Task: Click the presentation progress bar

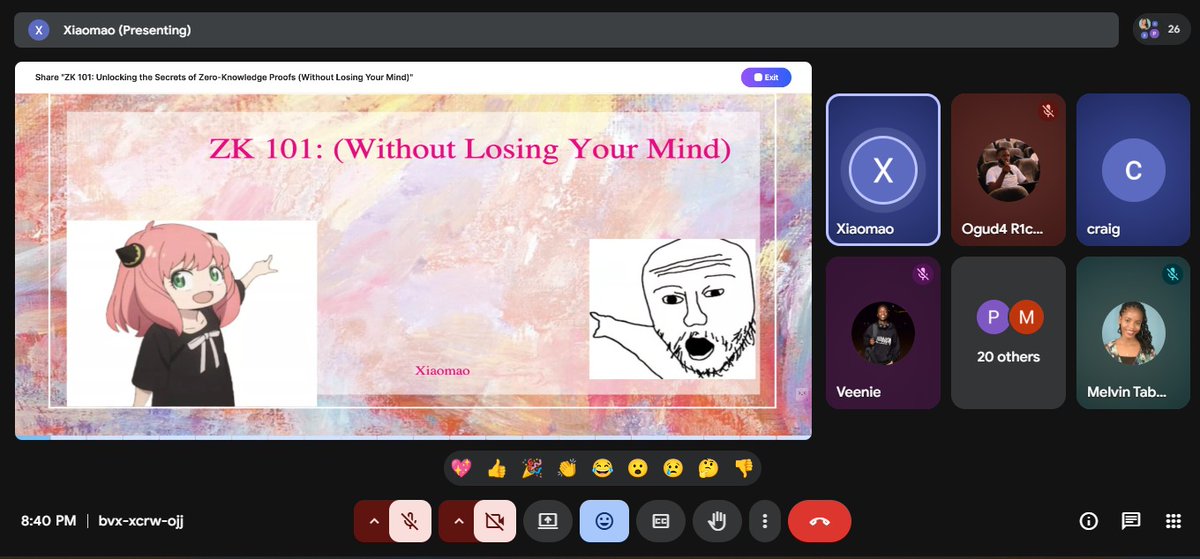Action: point(413,437)
